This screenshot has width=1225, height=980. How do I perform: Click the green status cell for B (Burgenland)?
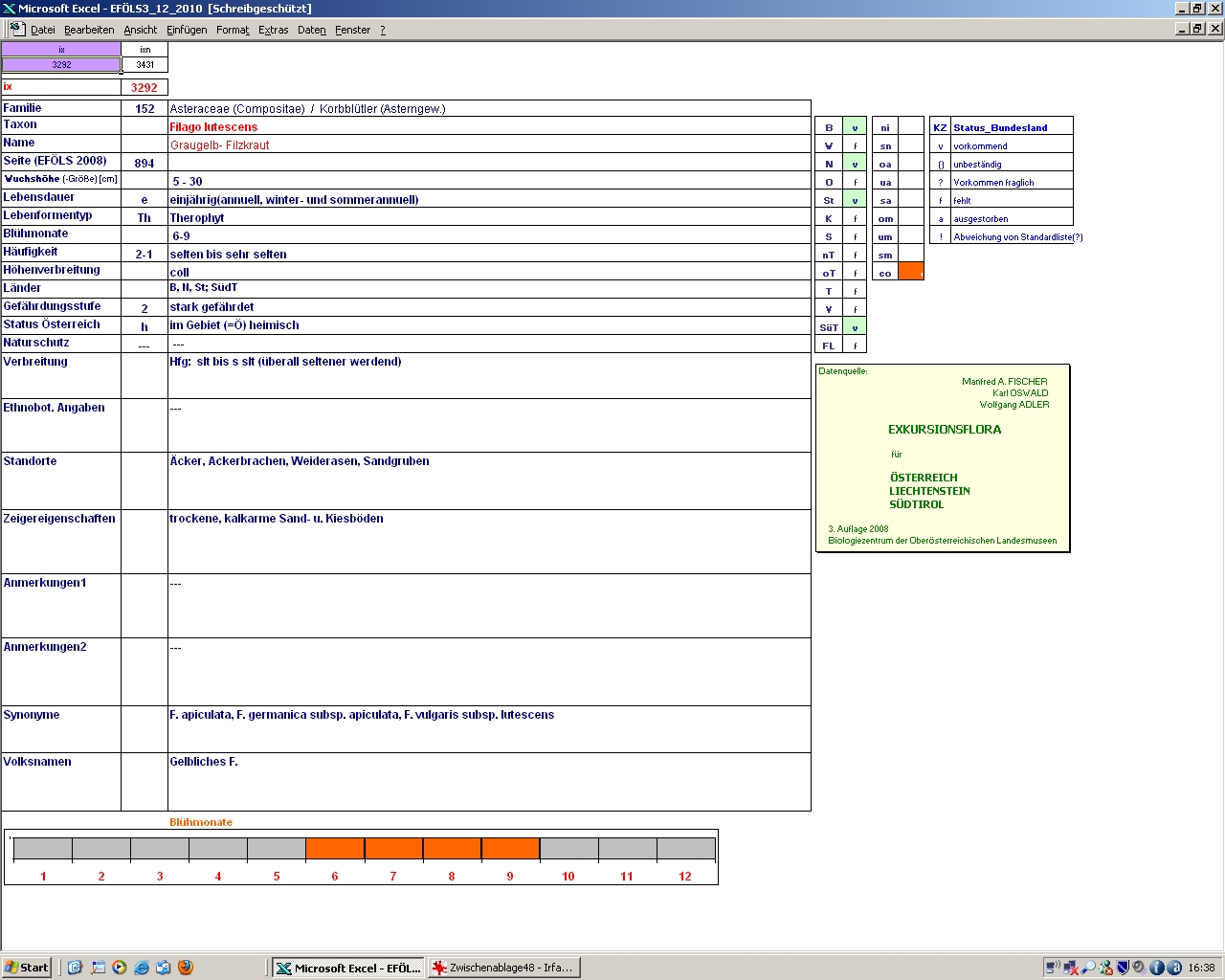[x=855, y=127]
